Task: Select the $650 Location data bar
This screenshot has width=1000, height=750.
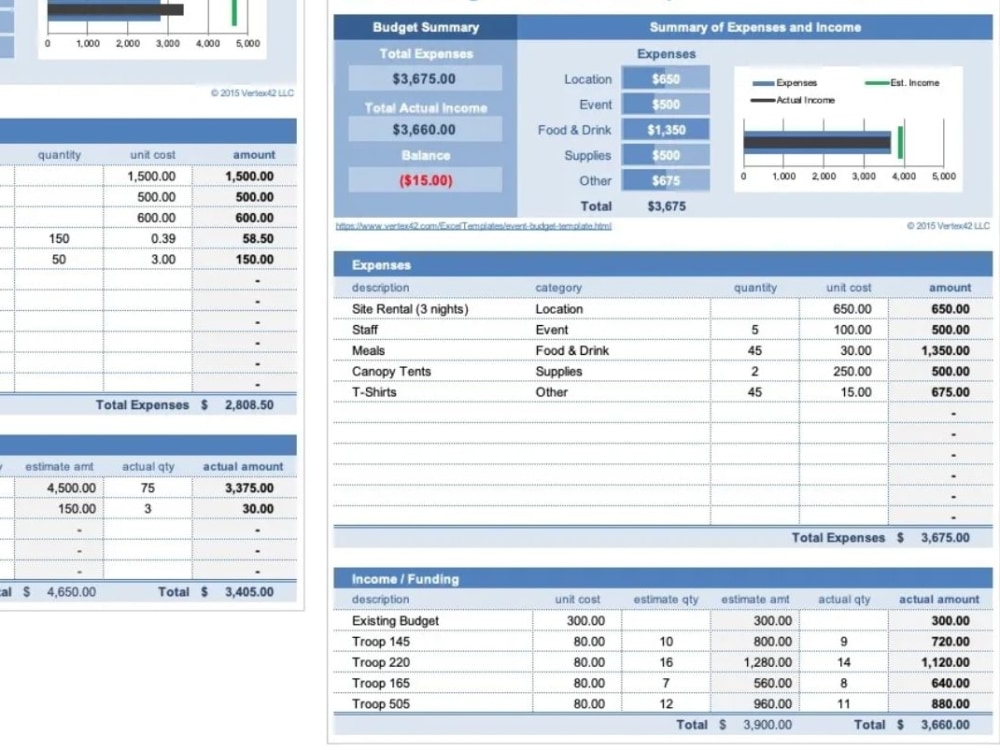Action: point(665,79)
